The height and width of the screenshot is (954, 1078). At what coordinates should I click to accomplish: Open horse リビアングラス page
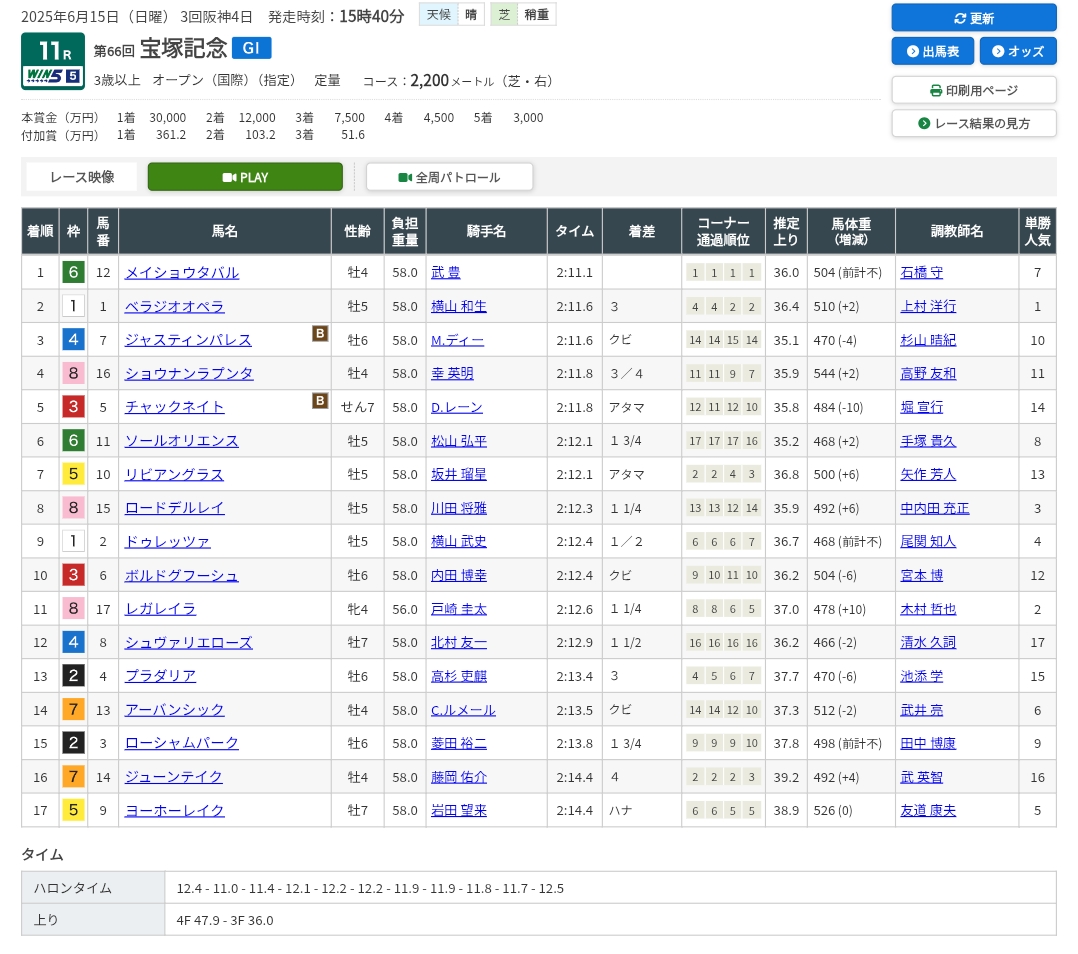coord(174,475)
